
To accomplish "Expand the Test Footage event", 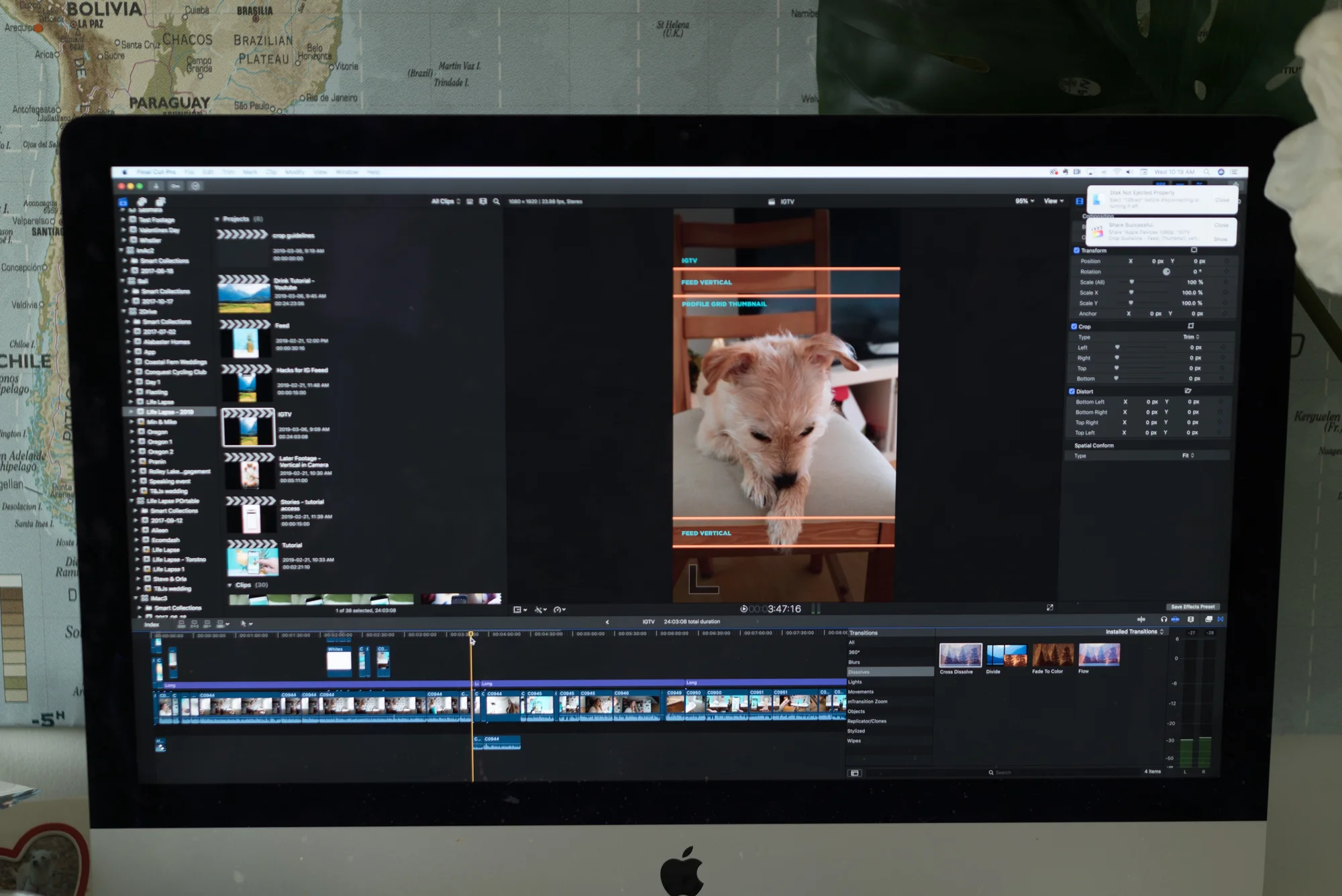I will pos(123,219).
